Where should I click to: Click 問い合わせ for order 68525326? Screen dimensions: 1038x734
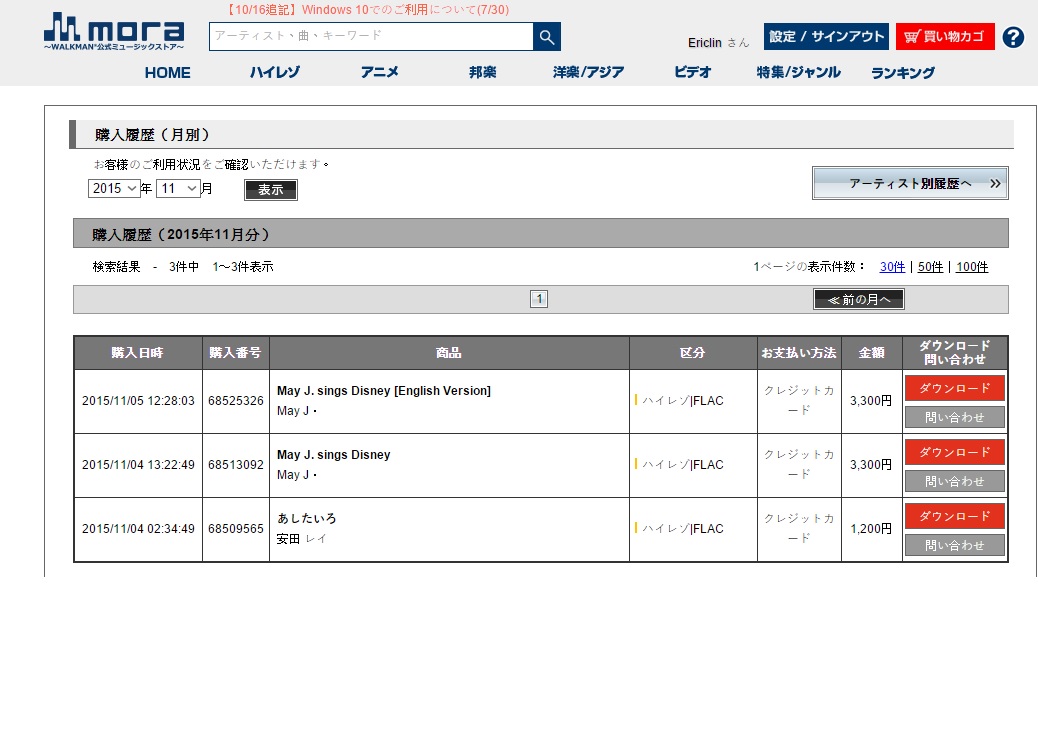(955, 418)
